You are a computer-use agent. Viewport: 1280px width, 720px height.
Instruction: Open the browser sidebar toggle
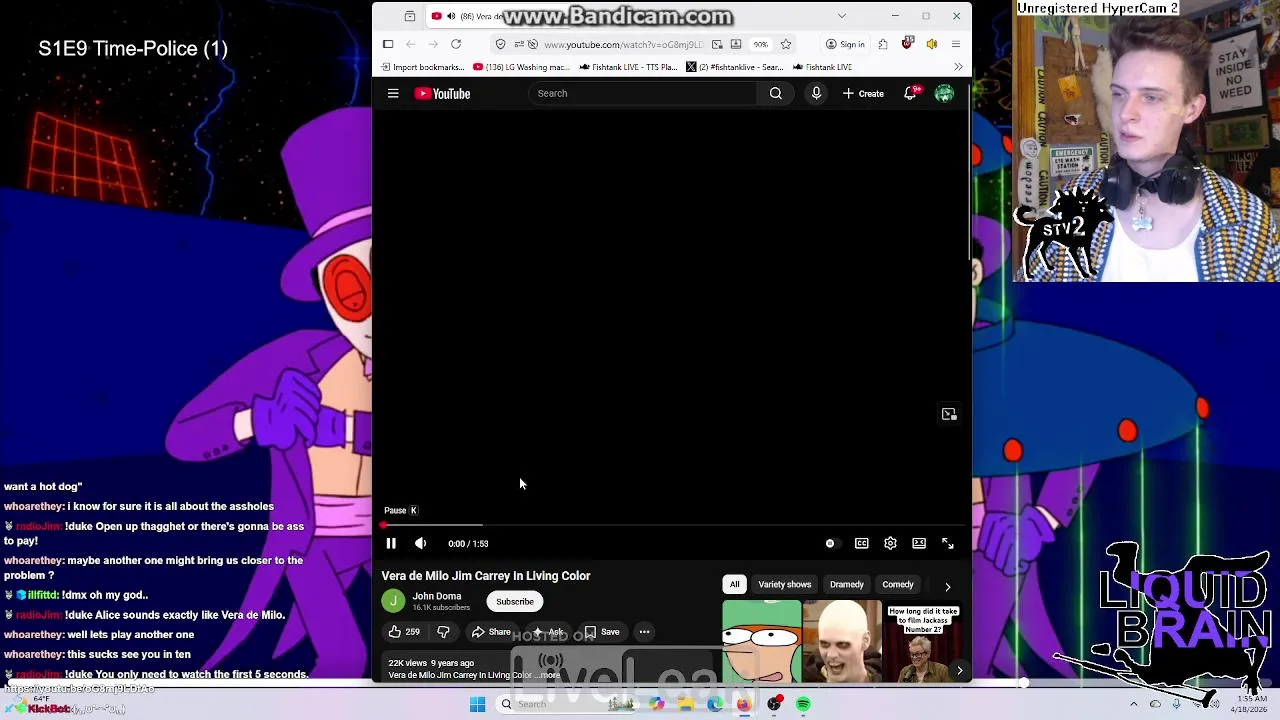pyautogui.click(x=388, y=44)
